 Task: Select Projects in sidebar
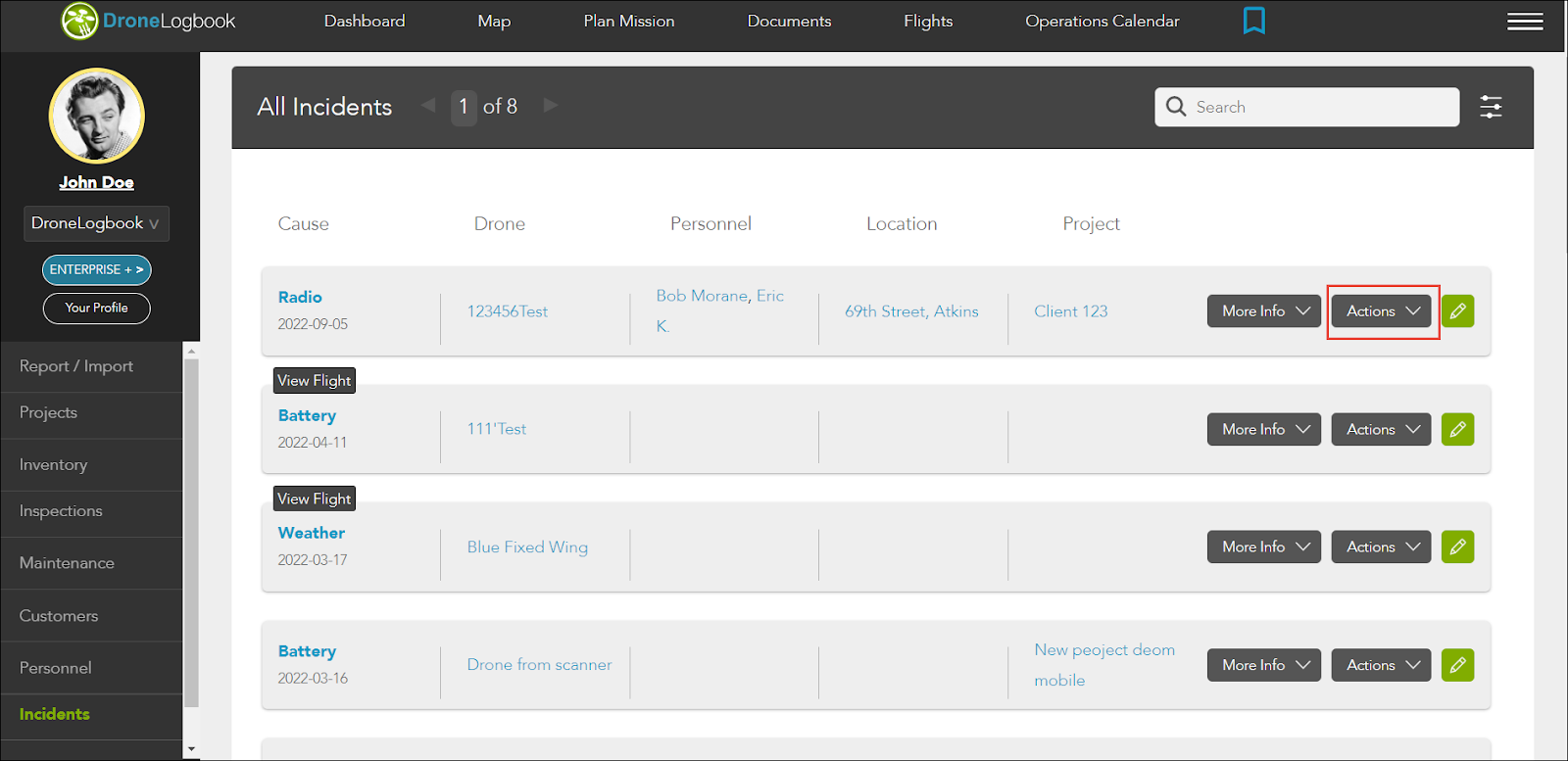(x=91, y=413)
